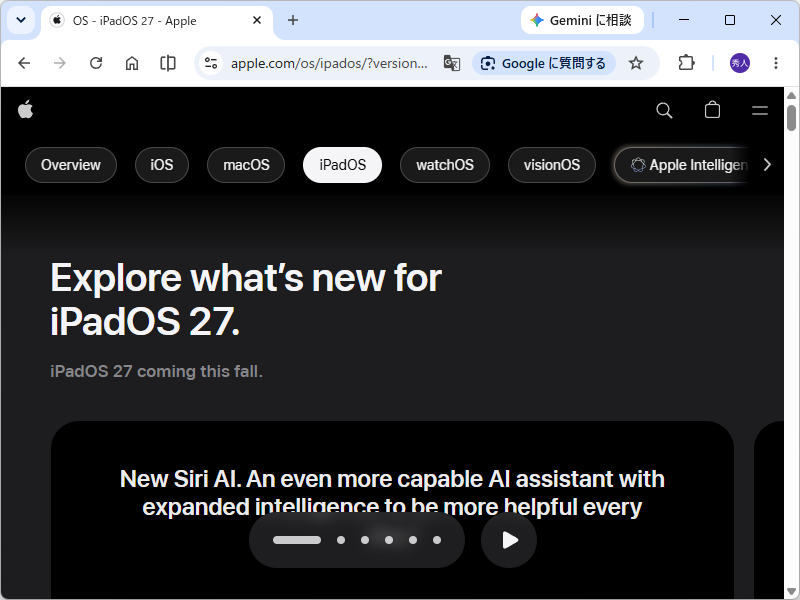Select the active first carousel indicator bar

[297, 540]
